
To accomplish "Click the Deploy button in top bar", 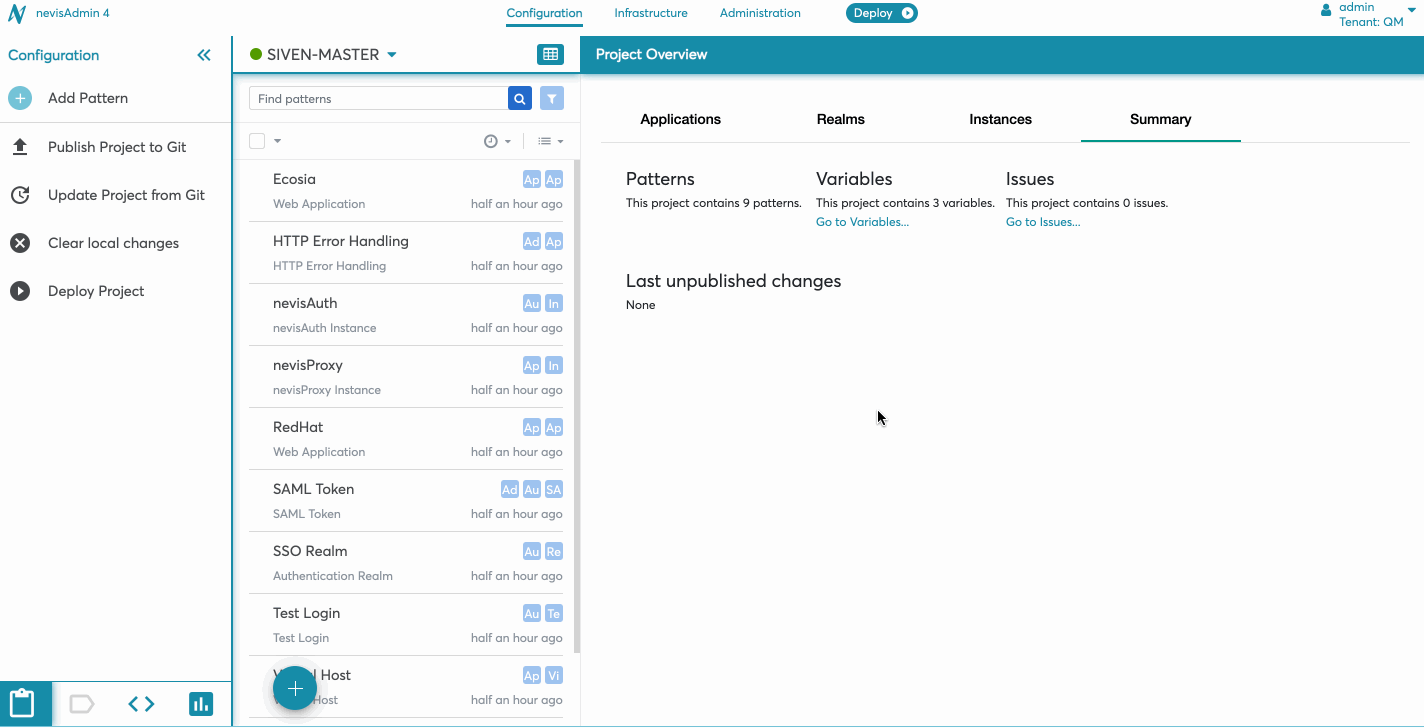I will point(882,14).
